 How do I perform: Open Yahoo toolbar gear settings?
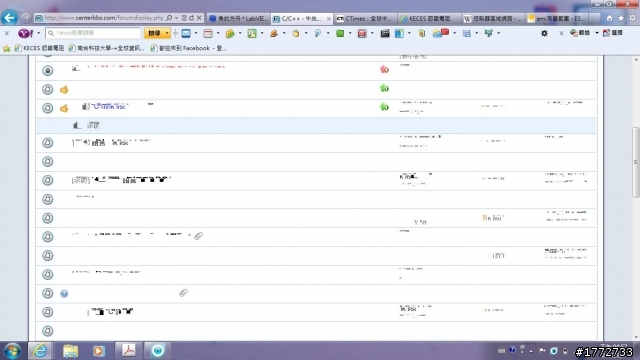click(544, 33)
